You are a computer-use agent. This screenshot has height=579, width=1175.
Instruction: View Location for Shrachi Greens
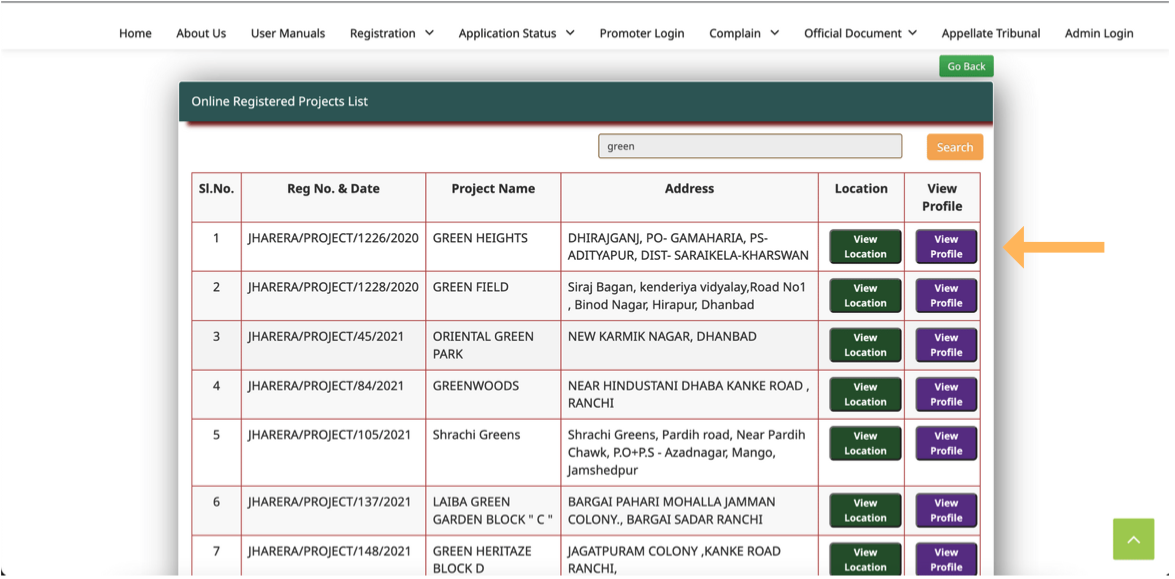(x=865, y=443)
